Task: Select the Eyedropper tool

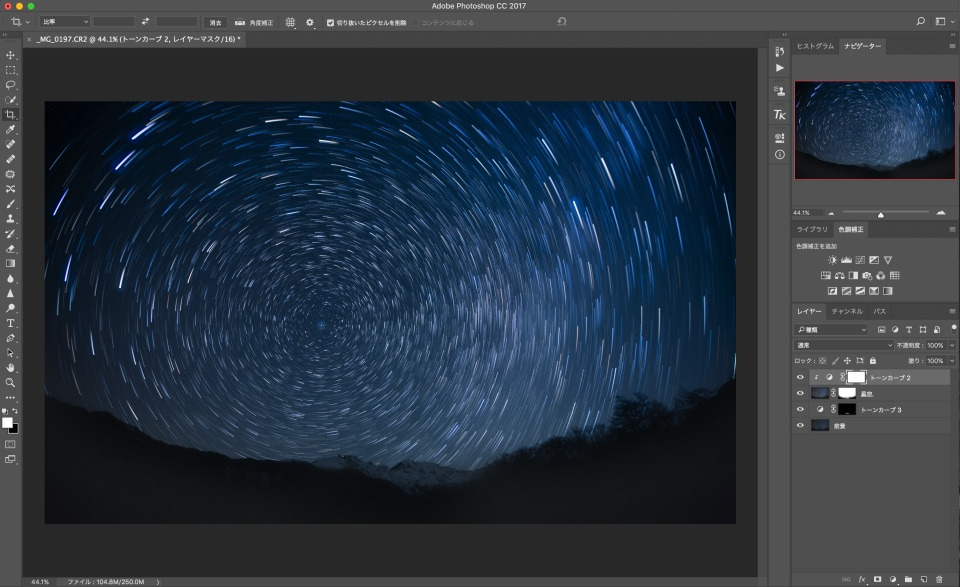Action: click(x=10, y=130)
